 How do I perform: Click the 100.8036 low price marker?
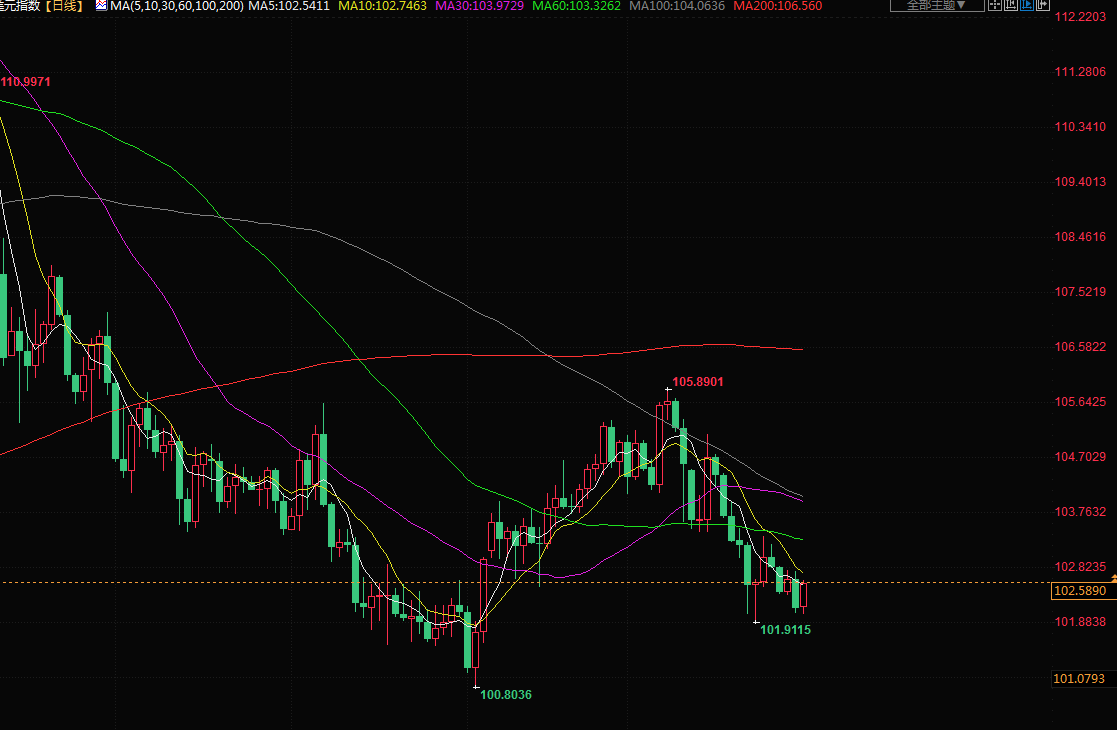[505, 694]
